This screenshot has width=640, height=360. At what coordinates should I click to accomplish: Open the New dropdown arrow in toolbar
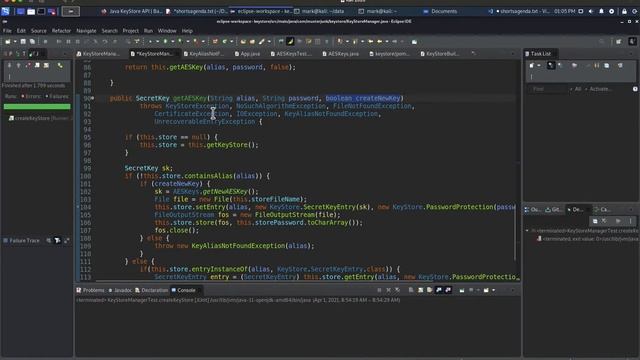pyautogui.click(x=15, y=41)
